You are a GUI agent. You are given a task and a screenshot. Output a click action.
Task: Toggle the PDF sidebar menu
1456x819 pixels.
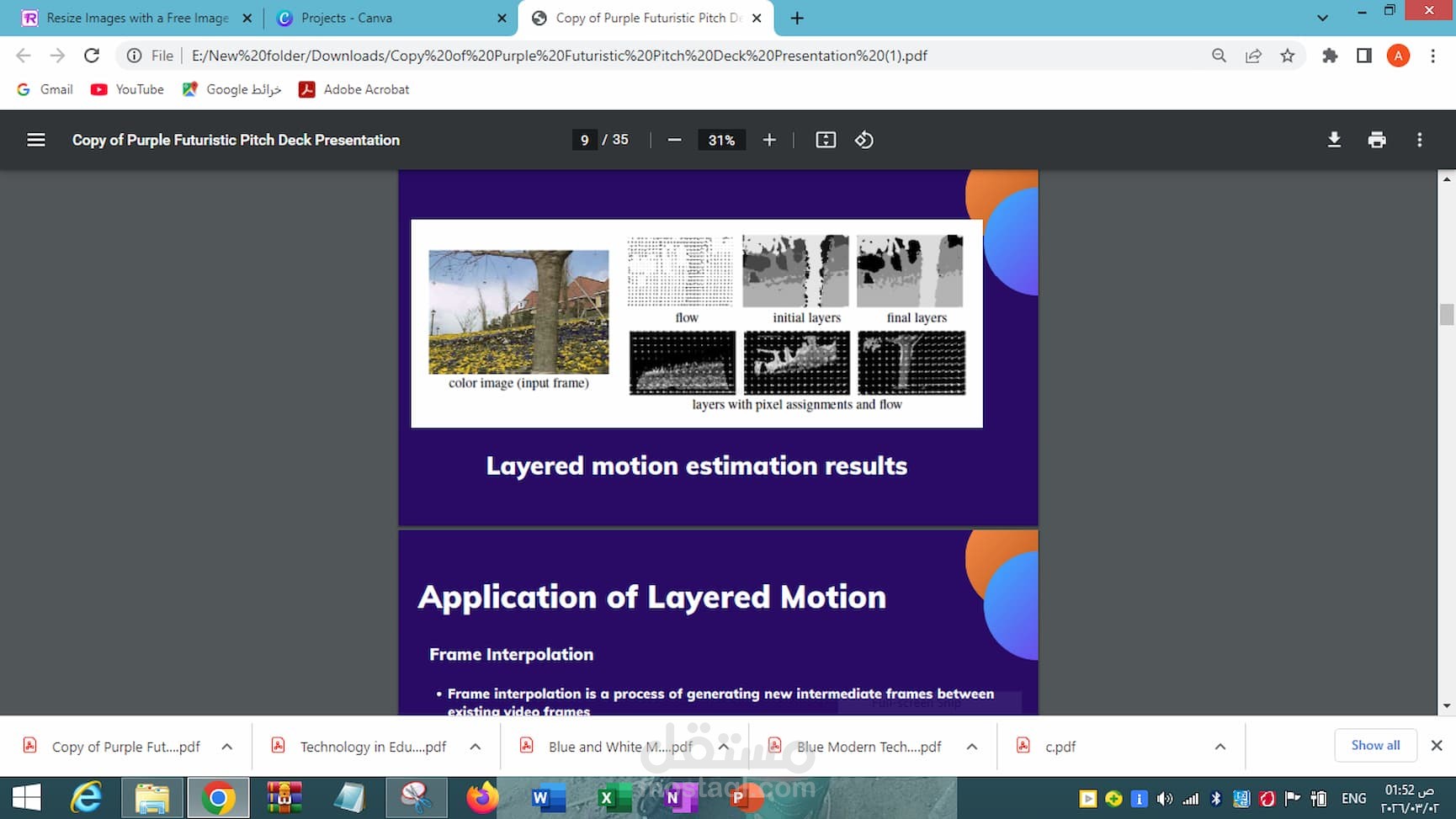coord(36,140)
